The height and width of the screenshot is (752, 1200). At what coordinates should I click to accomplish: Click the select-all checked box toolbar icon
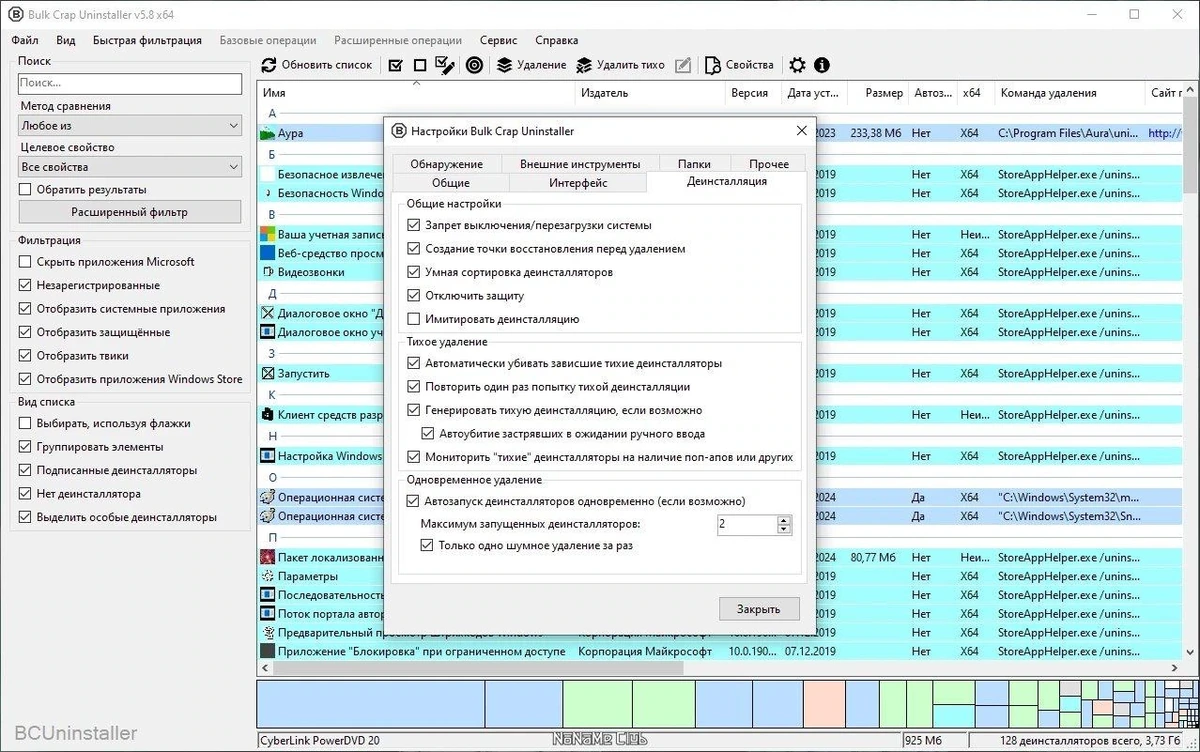395,65
